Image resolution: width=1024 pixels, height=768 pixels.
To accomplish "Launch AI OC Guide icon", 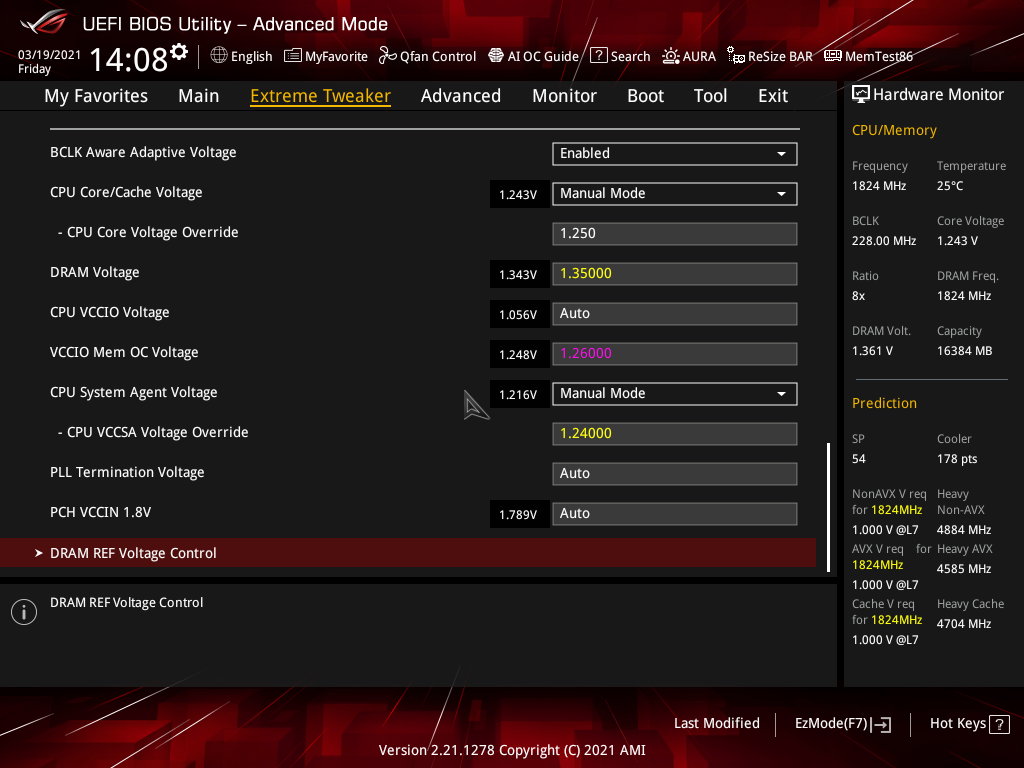I will coord(496,56).
